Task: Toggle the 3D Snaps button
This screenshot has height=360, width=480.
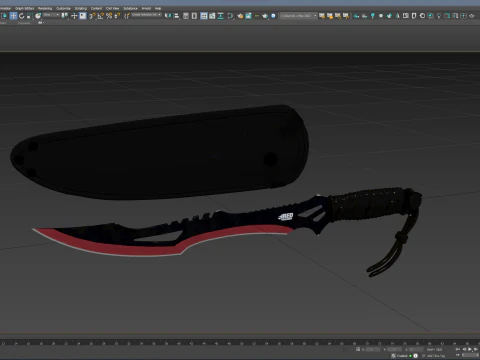Action: tap(92, 16)
